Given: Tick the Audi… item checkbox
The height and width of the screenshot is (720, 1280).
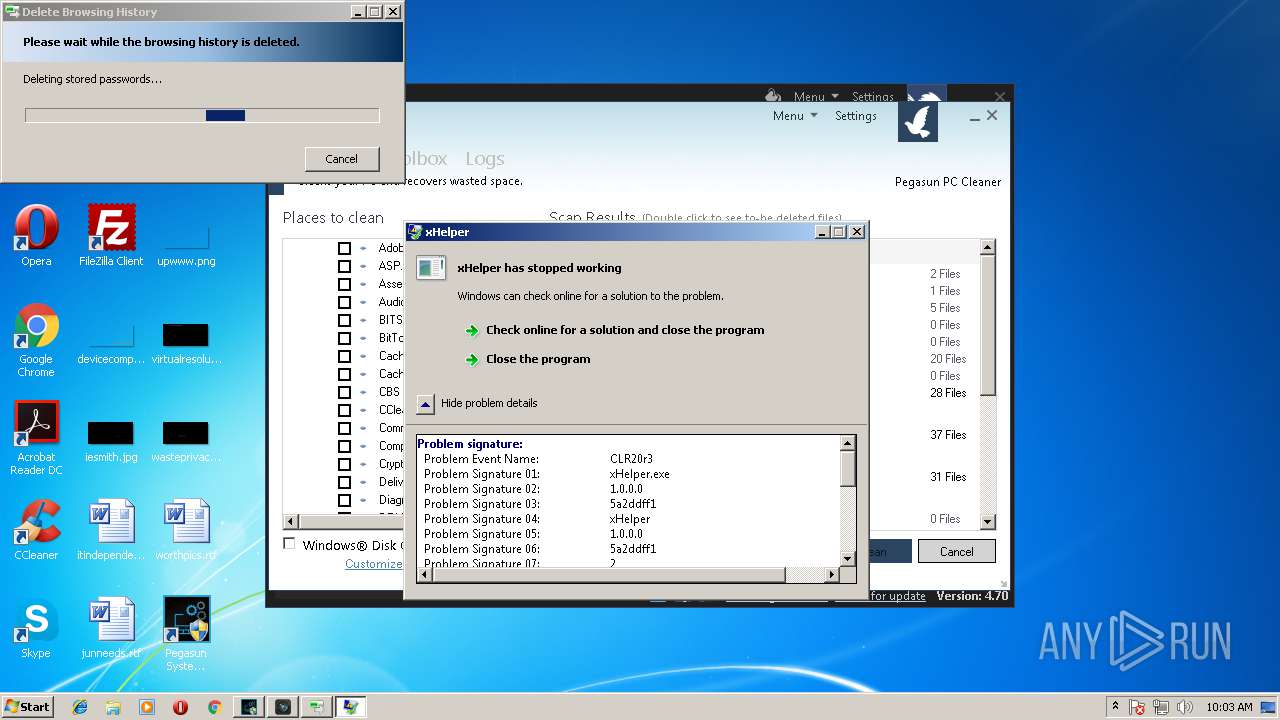Looking at the screenshot, I should pos(344,302).
